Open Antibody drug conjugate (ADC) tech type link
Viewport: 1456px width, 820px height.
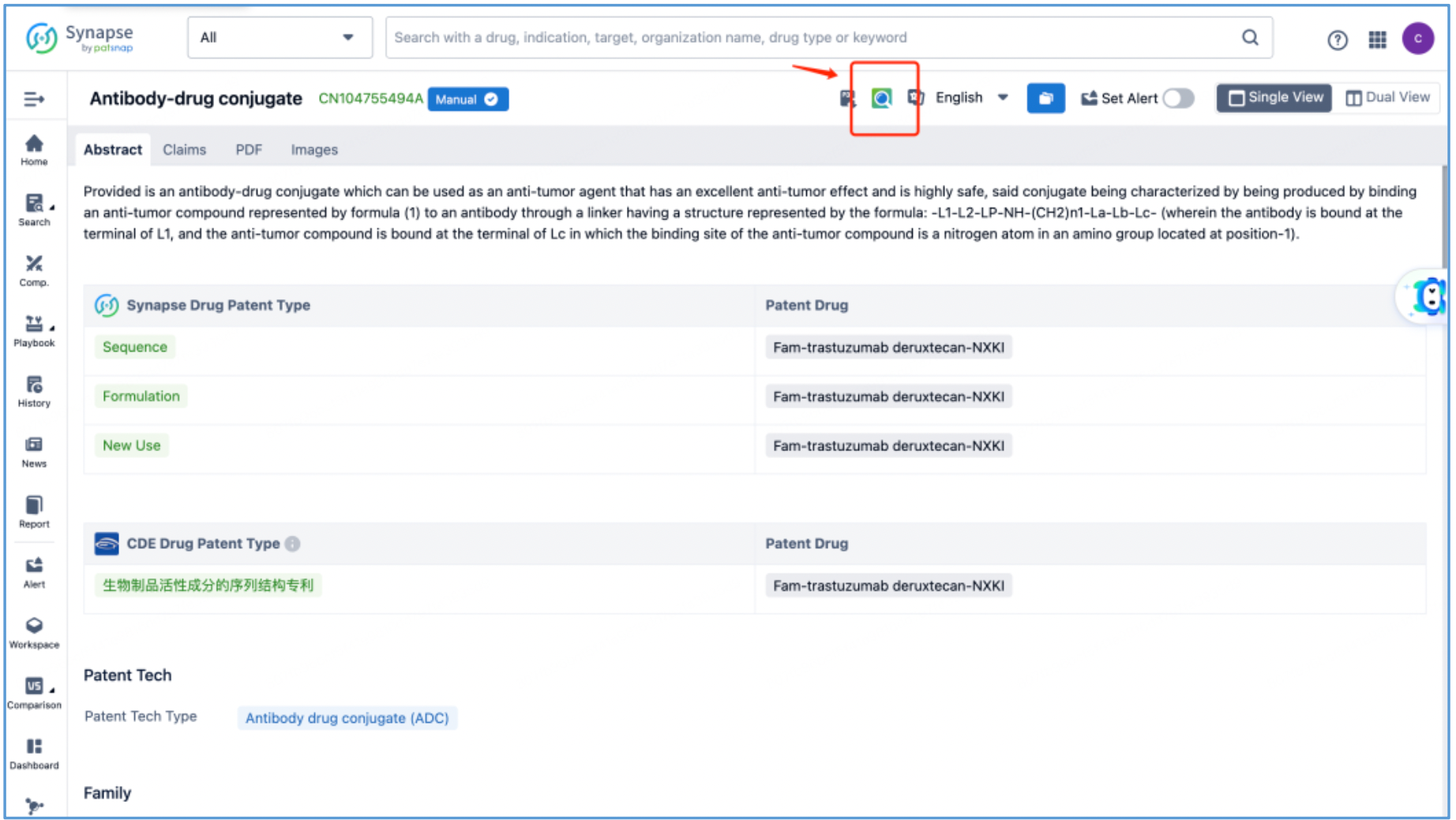point(347,718)
